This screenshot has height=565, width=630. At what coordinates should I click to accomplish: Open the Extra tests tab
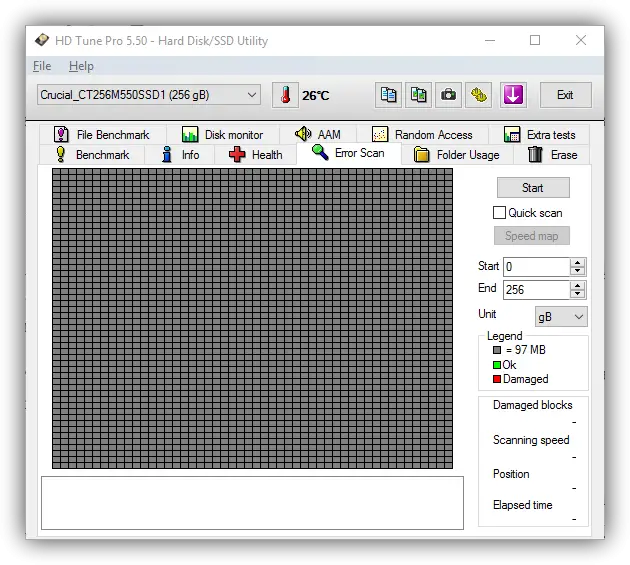coord(540,134)
